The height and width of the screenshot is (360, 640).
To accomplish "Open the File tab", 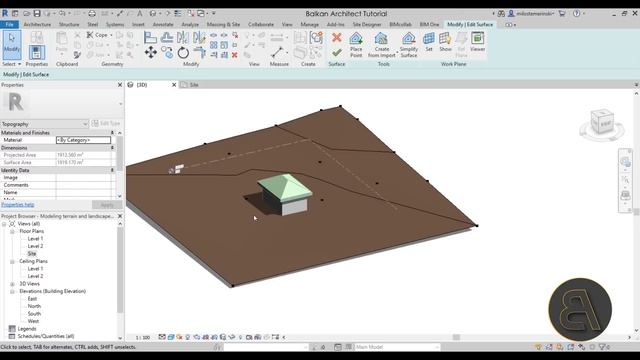I will click(9, 24).
